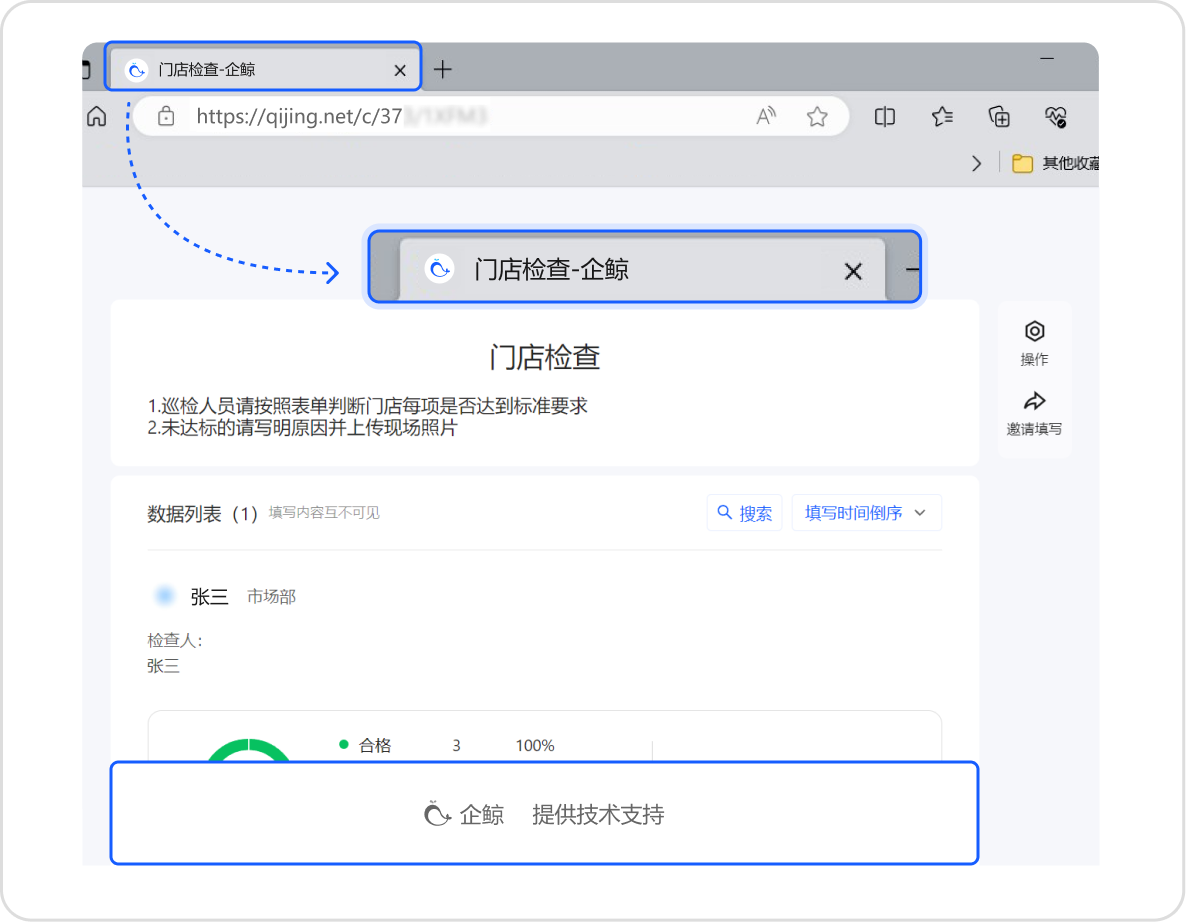Open the Collections icon in the toolbar
This screenshot has width=1186, height=924.
pos(999,117)
